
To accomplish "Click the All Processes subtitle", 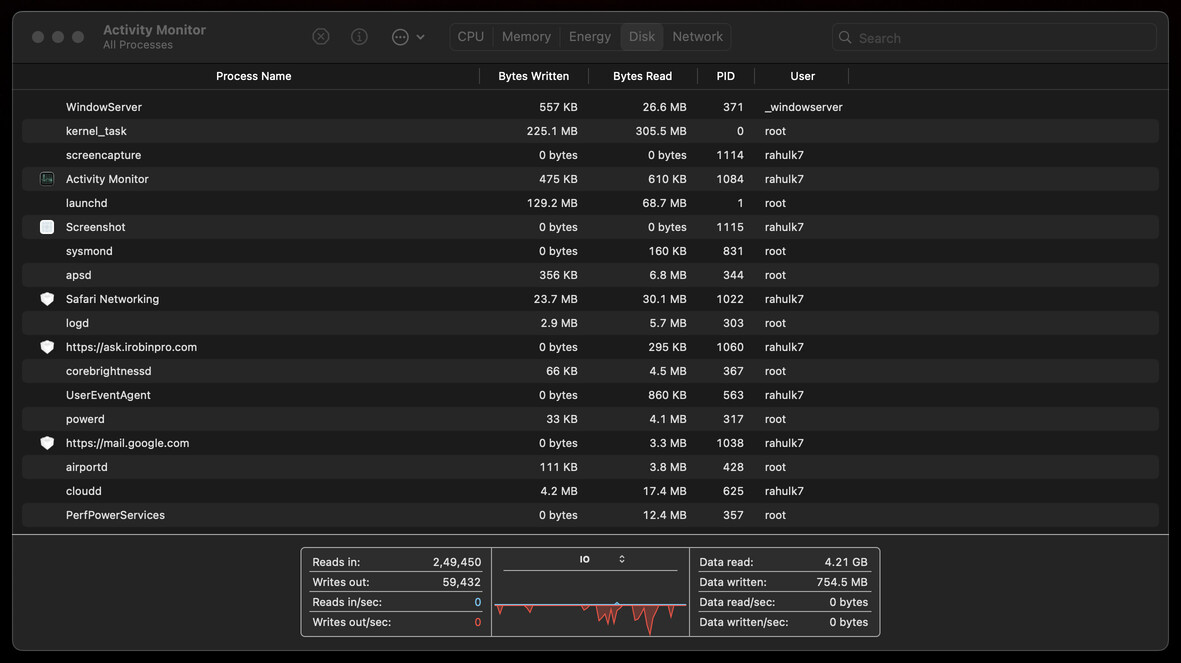I will coord(138,45).
